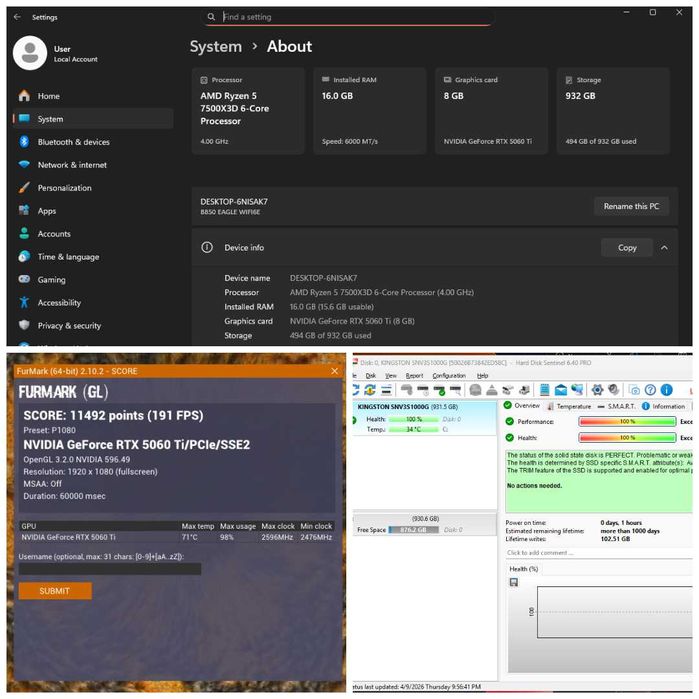
Task: Open the Graphics card summary card
Action: pyautogui.click(x=491, y=111)
